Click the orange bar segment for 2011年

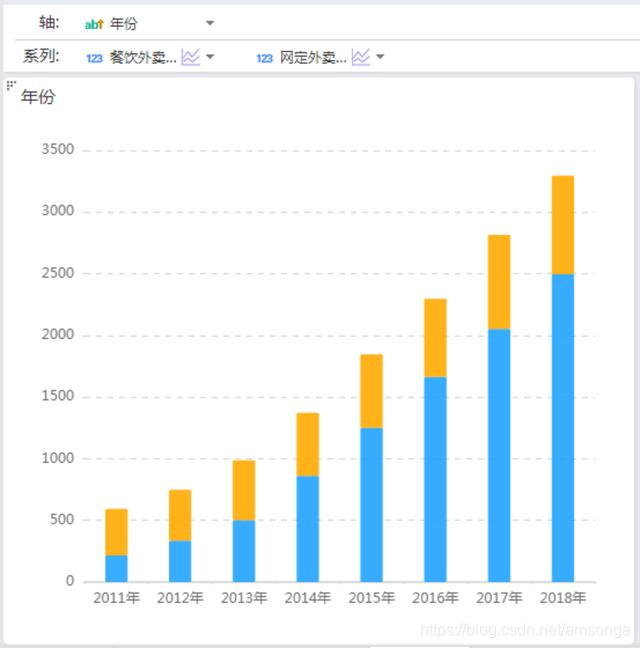click(117, 532)
